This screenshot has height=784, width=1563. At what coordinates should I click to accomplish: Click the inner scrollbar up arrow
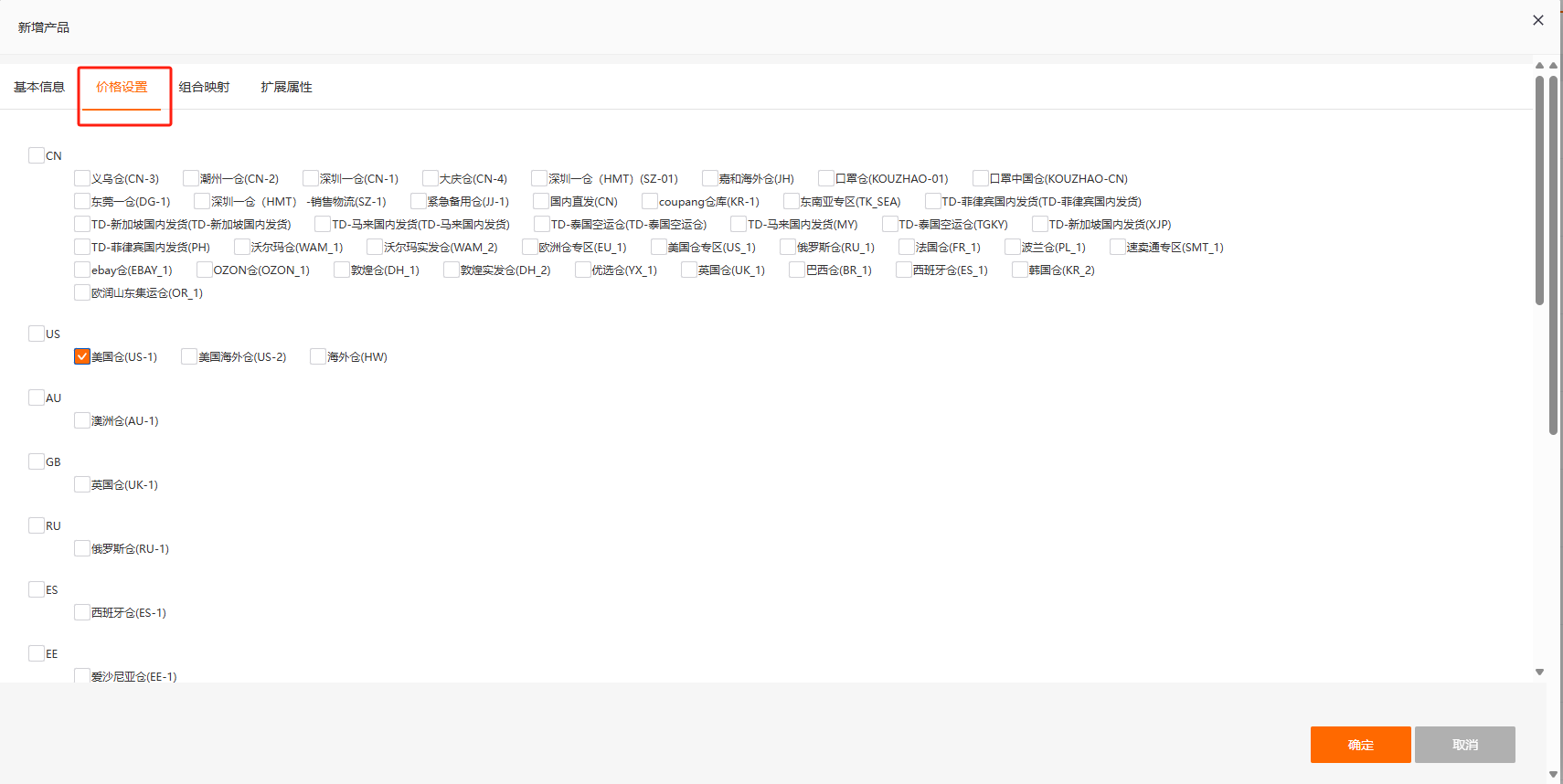pyautogui.click(x=1539, y=65)
